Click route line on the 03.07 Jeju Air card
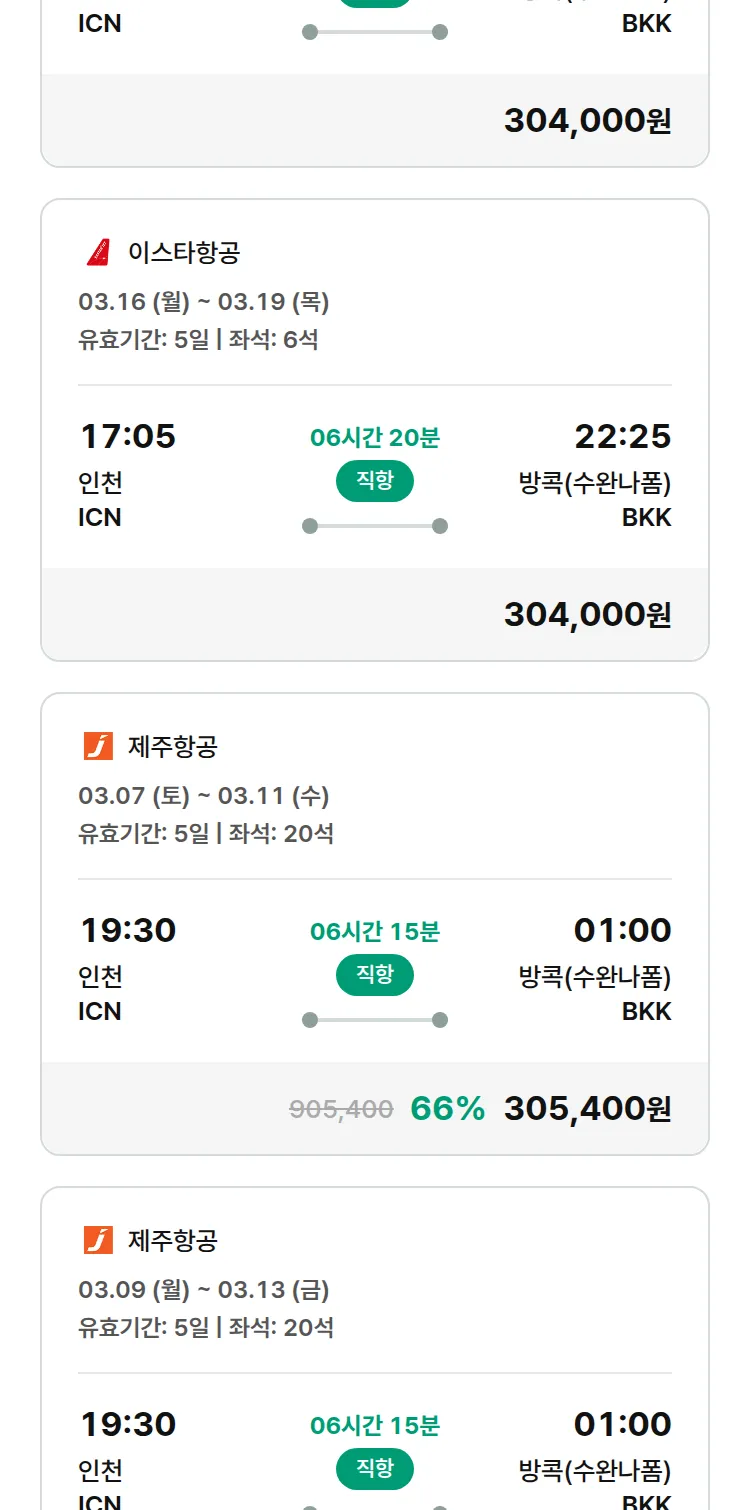Screen dimensions: 750x1510 tap(375, 1020)
